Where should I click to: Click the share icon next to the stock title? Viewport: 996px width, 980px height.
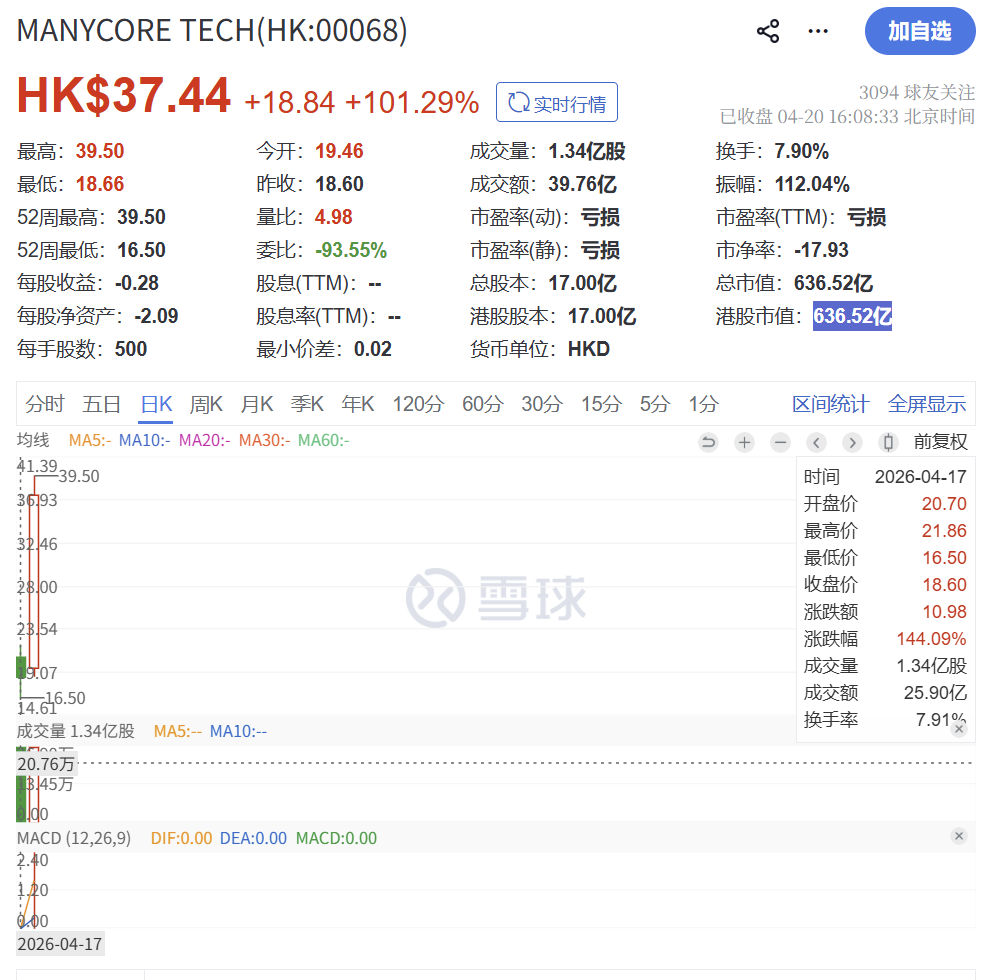click(x=768, y=31)
